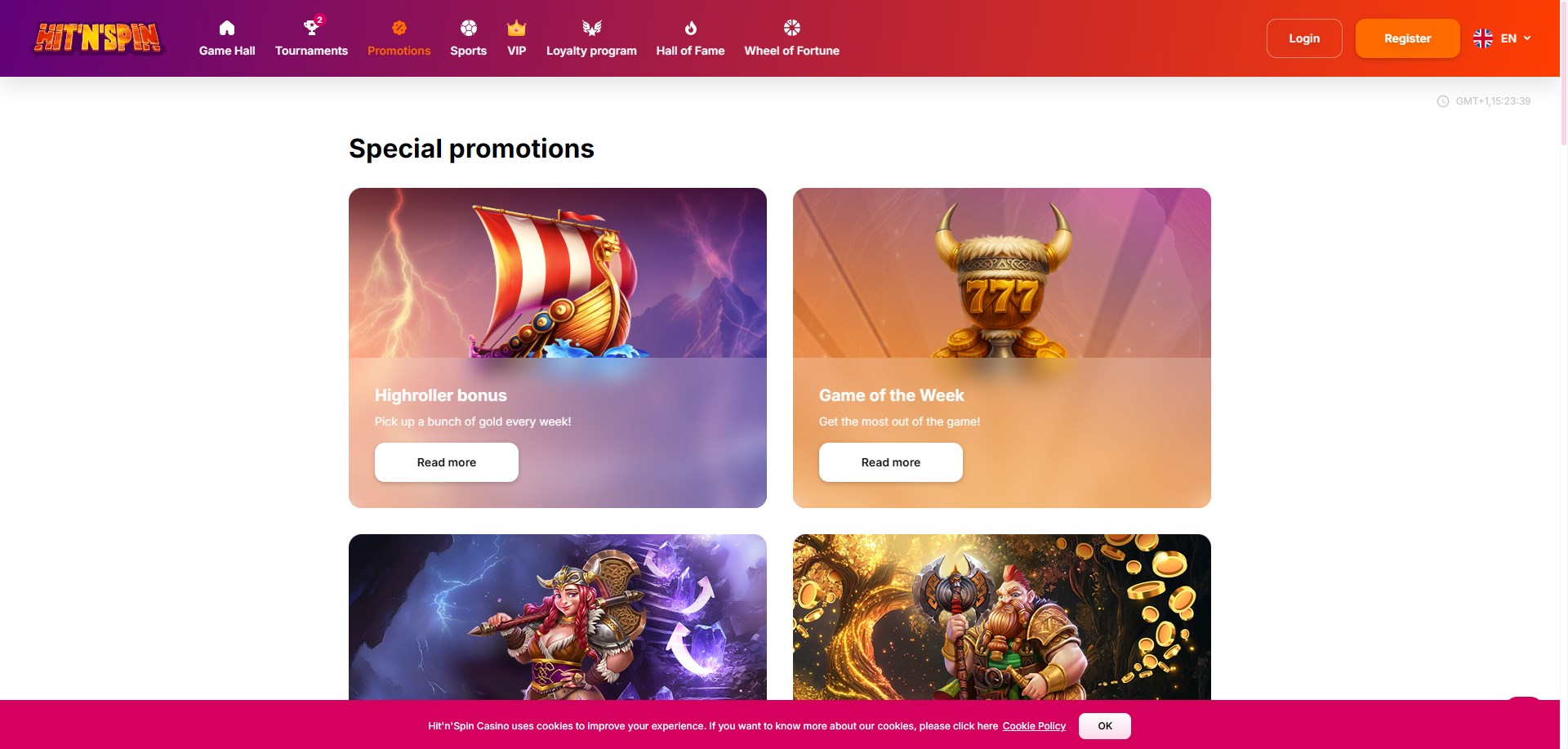1568x749 pixels.
Task: Open the dwarf with gold coins promotion
Action: click(x=1002, y=617)
